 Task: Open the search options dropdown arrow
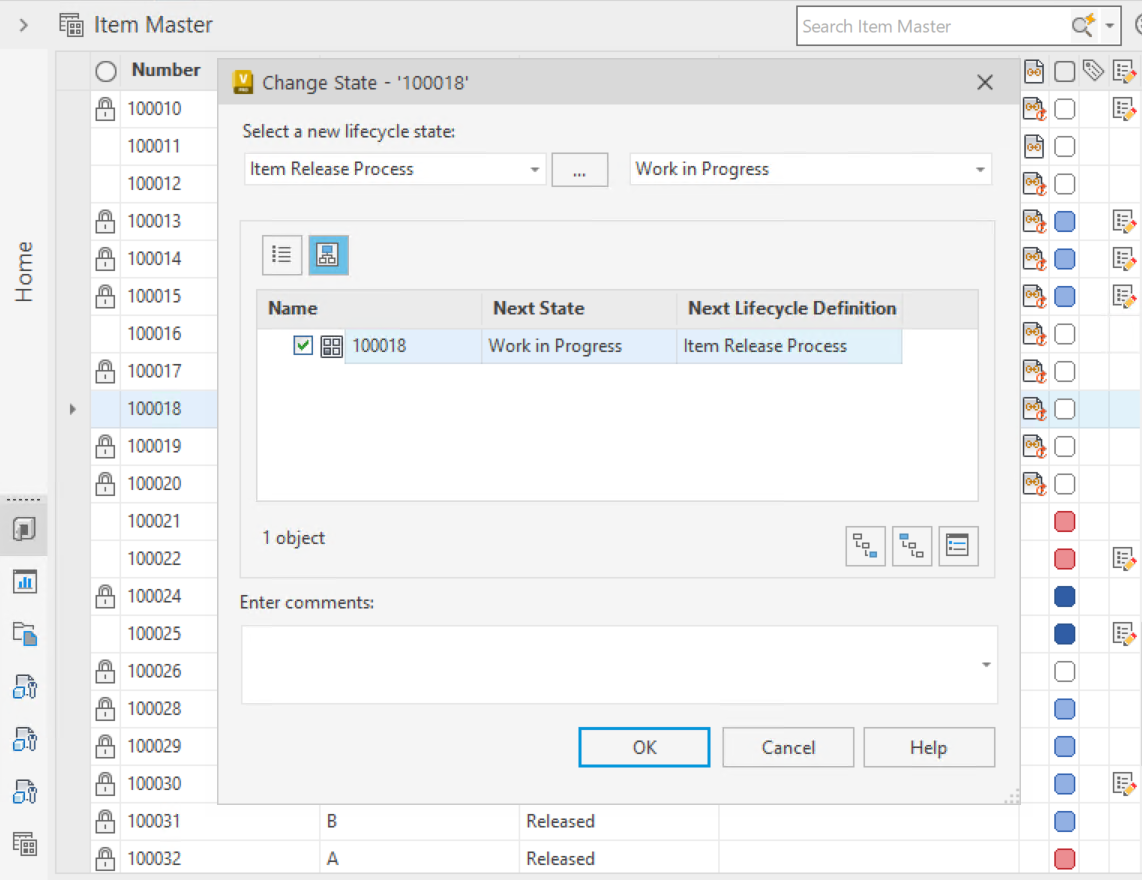(x=1110, y=26)
